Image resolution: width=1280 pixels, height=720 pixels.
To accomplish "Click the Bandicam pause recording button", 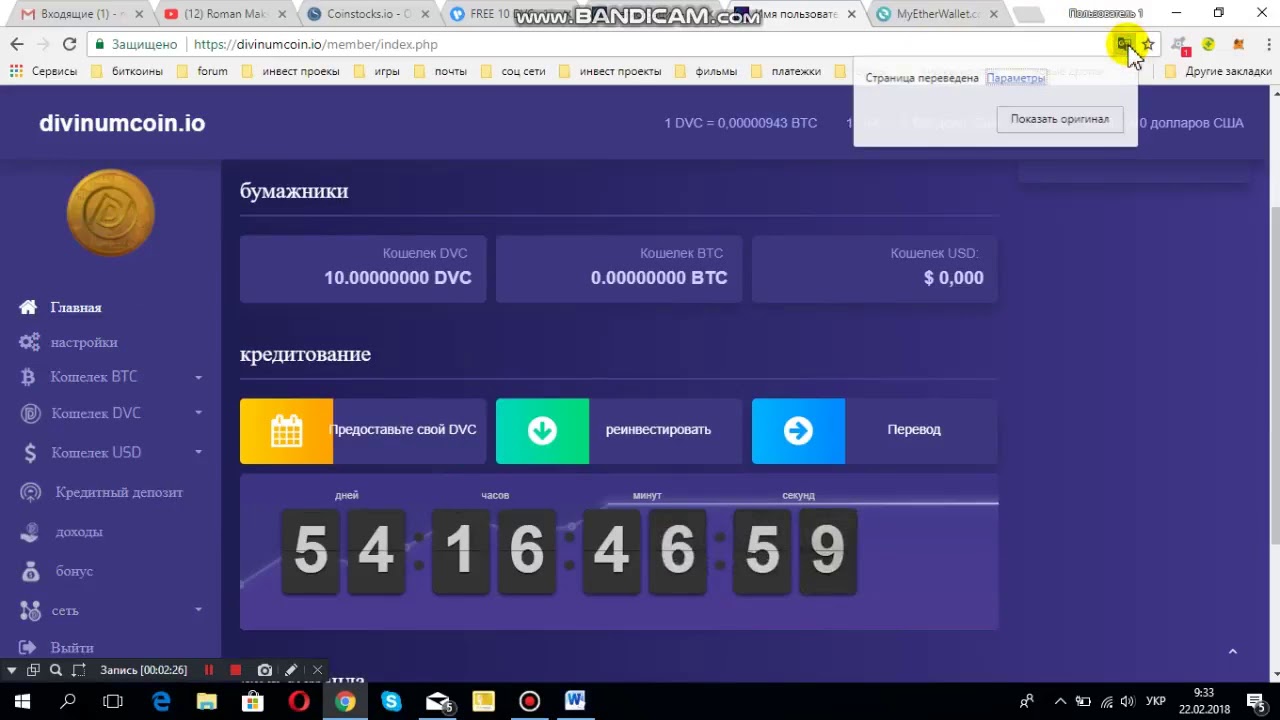I will click(x=209, y=670).
